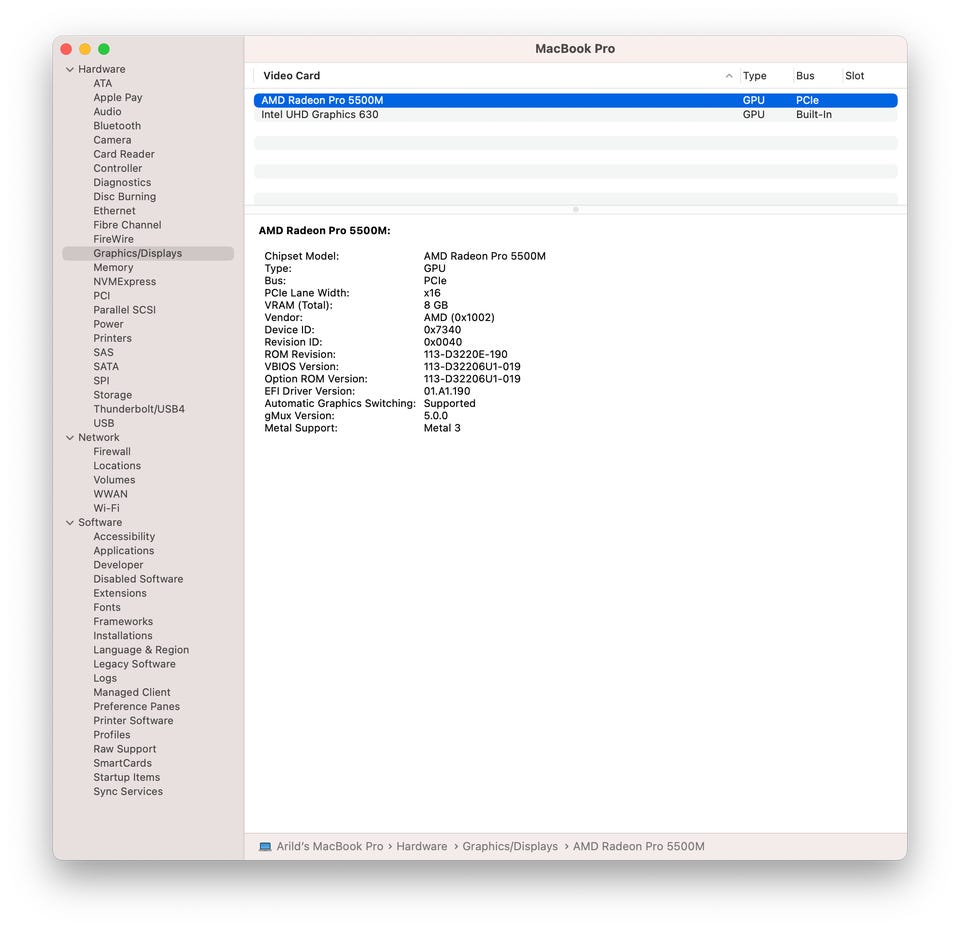Open WWAN under Network
The height and width of the screenshot is (930, 960).
click(110, 494)
